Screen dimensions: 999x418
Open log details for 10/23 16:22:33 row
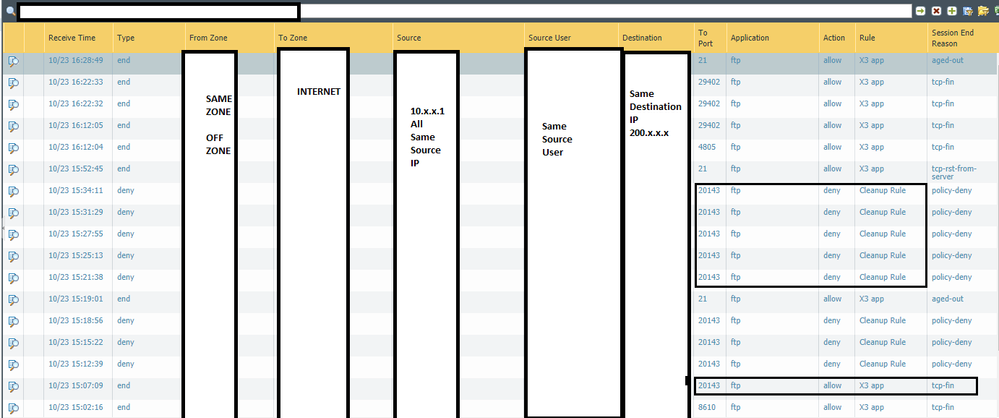(13, 82)
